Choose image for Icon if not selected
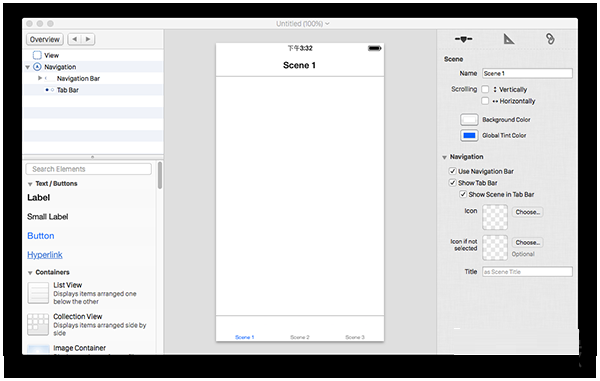Viewport: 600px width, 381px height. (528, 243)
